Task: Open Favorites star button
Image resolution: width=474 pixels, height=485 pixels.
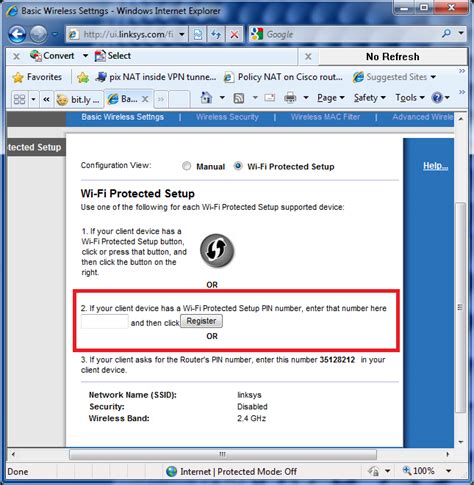Action: point(37,77)
